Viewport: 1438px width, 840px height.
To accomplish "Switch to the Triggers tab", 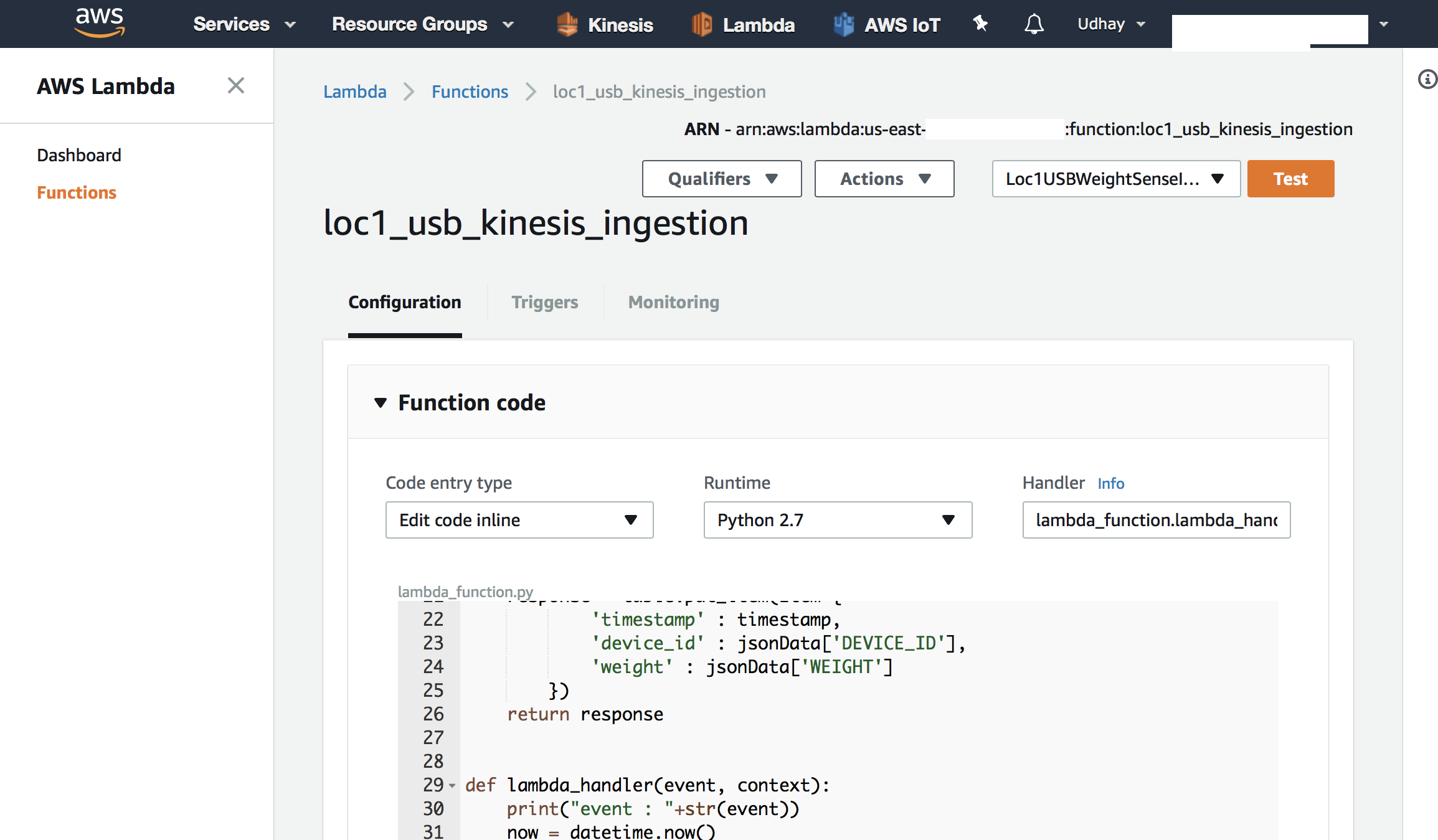I will point(544,303).
